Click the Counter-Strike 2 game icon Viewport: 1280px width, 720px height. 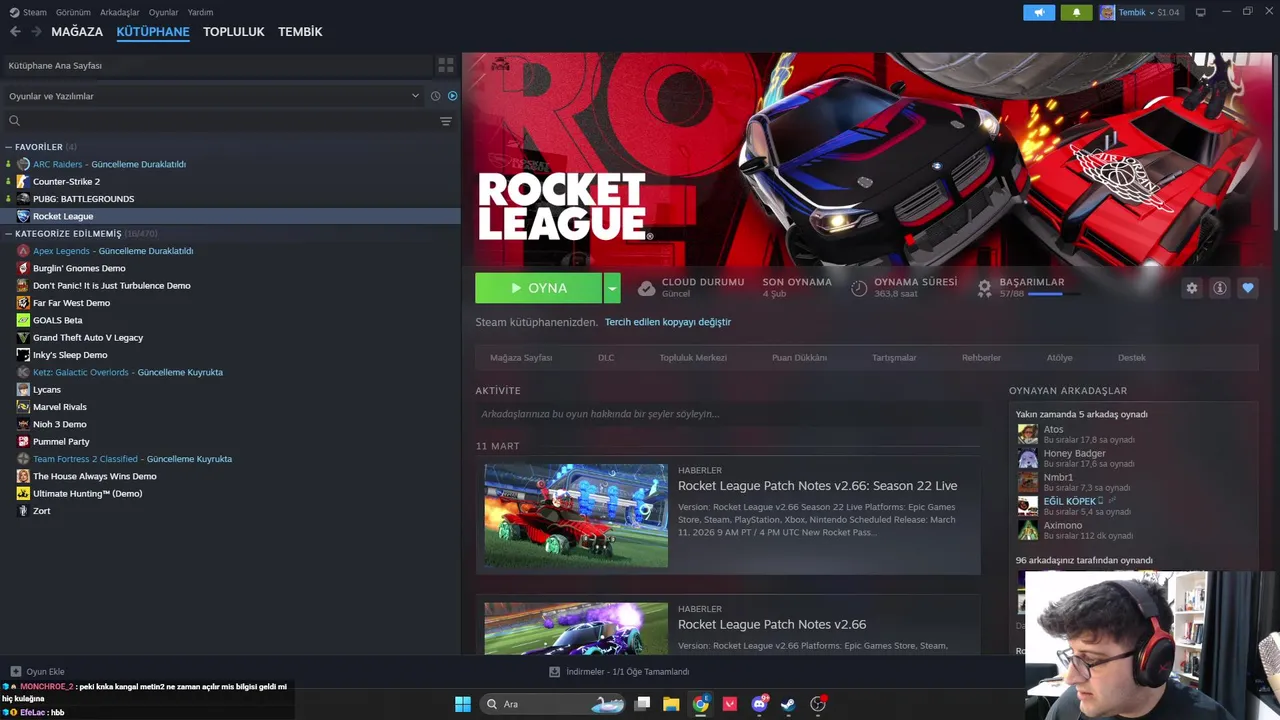[x=23, y=181]
